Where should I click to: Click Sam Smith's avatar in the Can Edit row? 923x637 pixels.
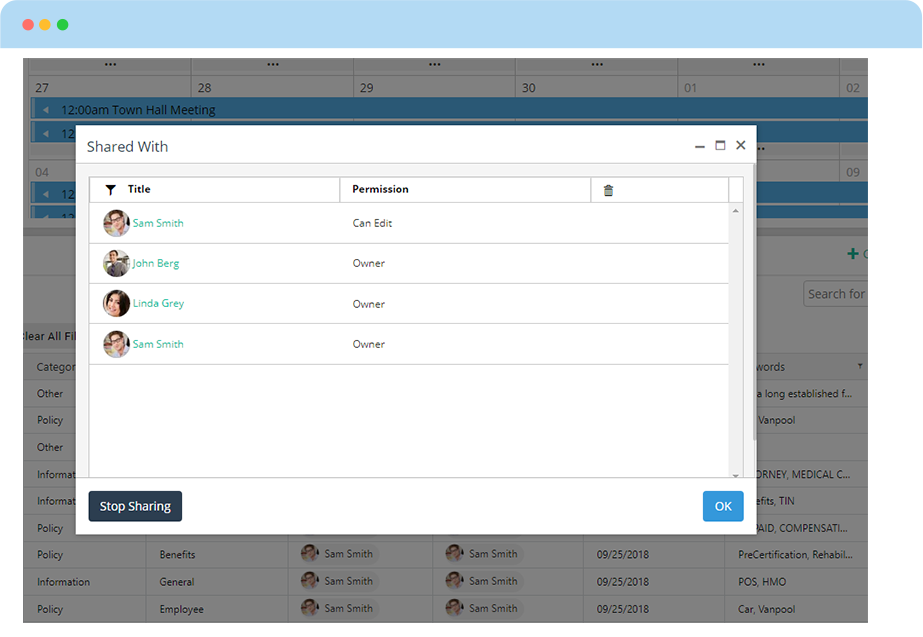pos(116,223)
